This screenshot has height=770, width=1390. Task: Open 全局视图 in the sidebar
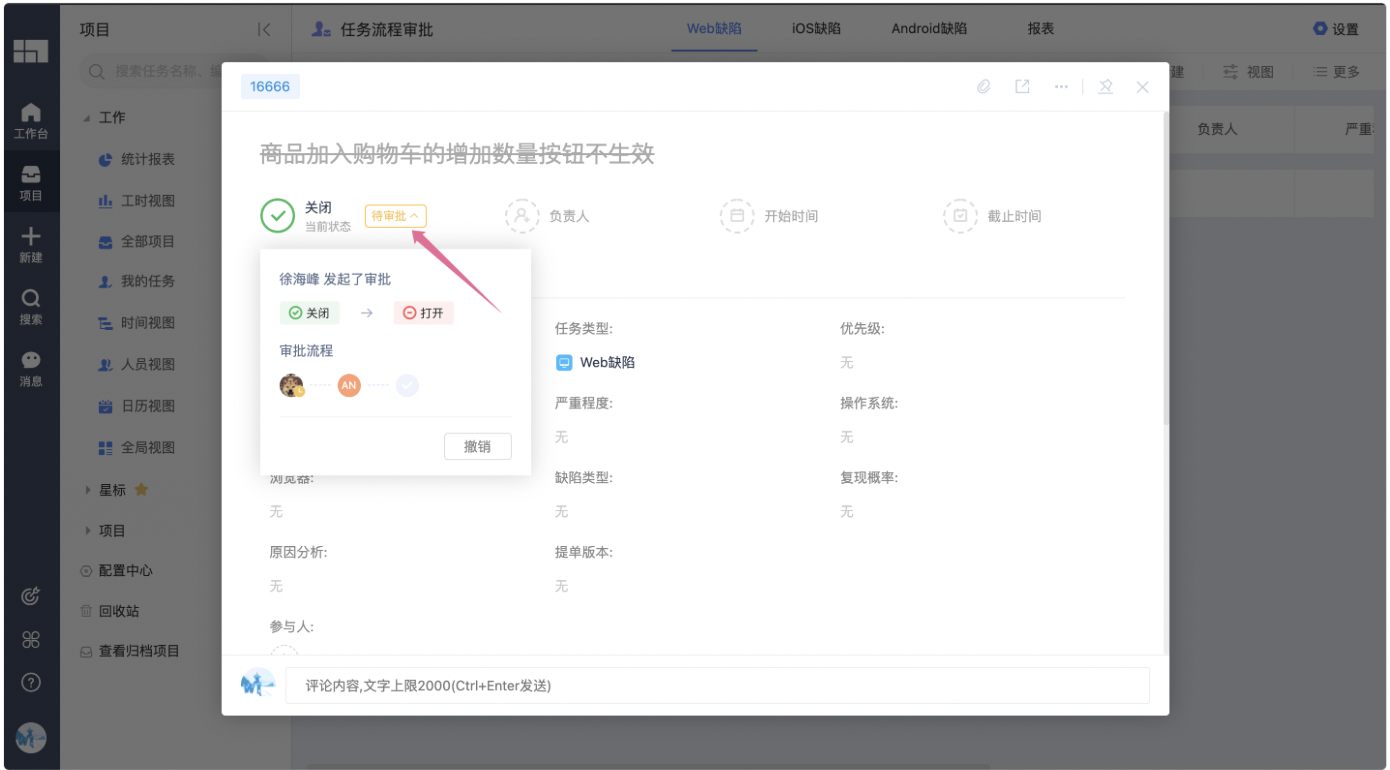pos(137,447)
